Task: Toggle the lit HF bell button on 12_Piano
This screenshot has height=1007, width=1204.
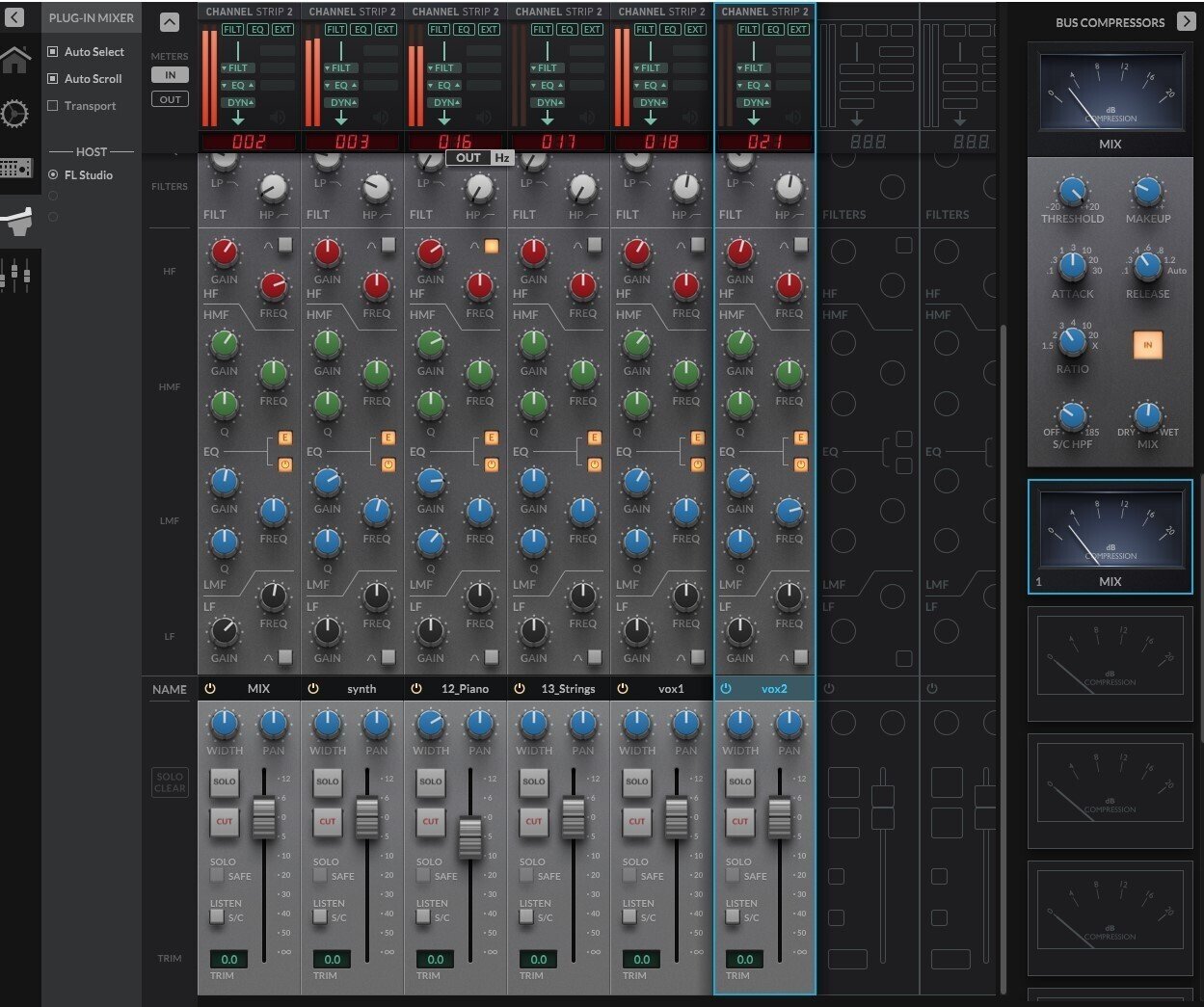Action: pos(492,247)
